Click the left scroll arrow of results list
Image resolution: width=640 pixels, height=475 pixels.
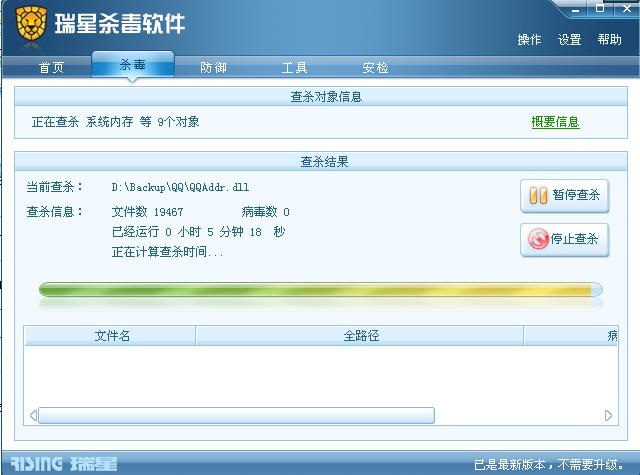[x=33, y=415]
